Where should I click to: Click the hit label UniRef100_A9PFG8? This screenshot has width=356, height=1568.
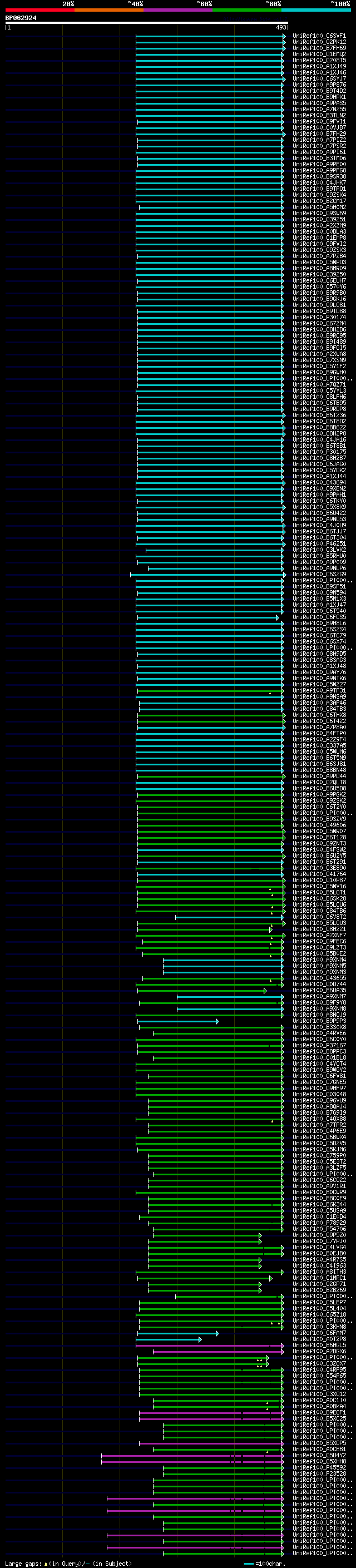tap(319, 170)
